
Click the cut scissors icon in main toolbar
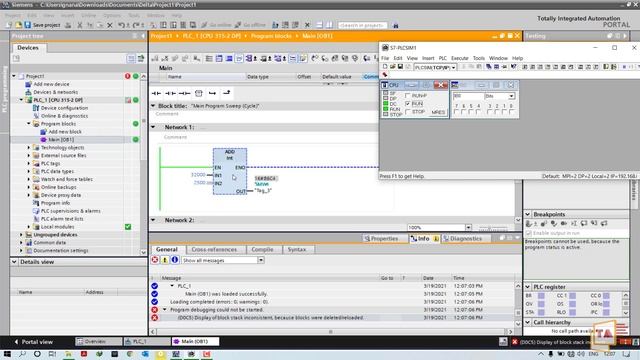[80, 25]
